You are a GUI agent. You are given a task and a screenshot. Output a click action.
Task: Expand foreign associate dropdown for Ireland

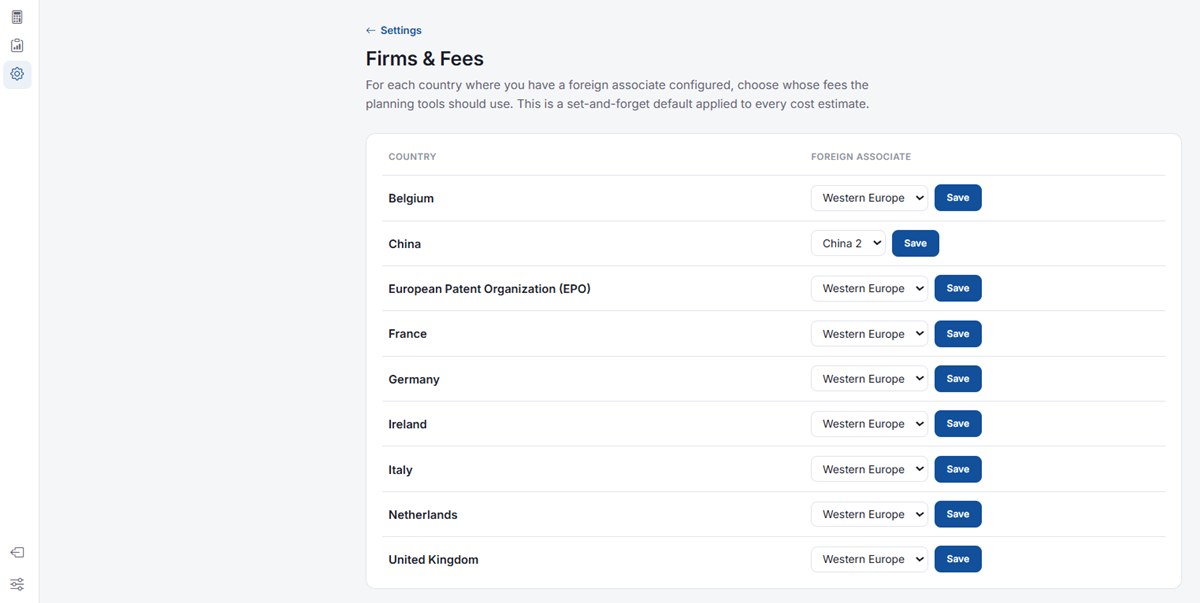(869, 424)
